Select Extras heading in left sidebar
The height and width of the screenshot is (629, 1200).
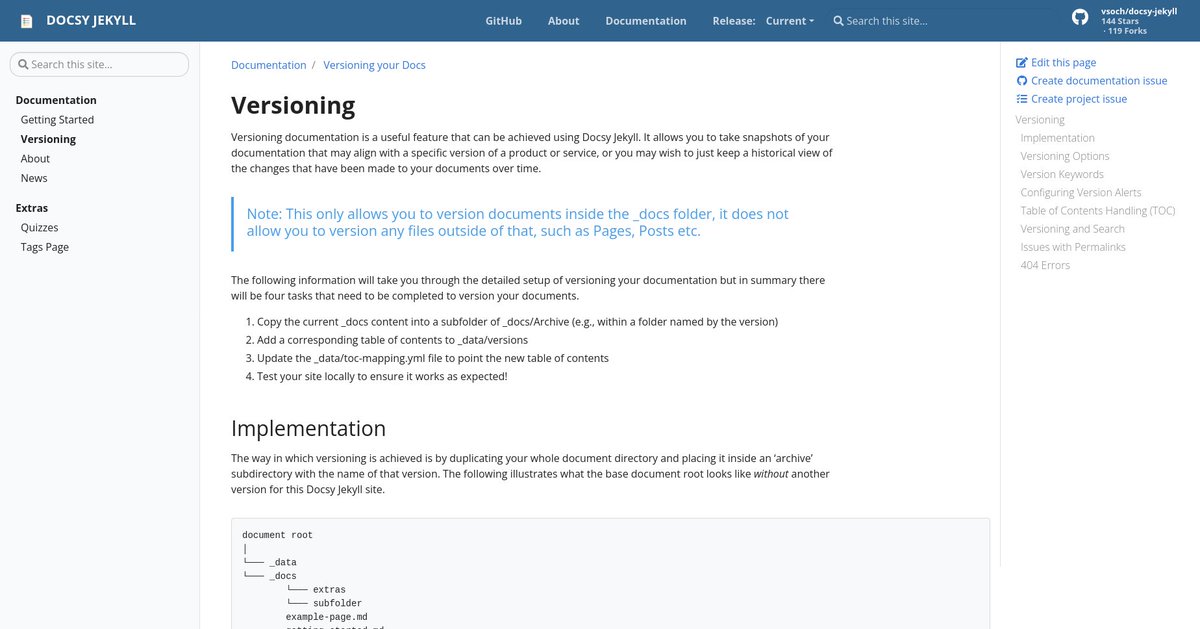point(32,208)
